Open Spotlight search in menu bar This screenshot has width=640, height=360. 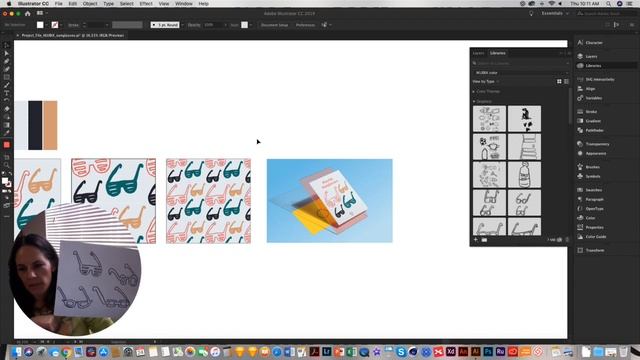point(609,4)
